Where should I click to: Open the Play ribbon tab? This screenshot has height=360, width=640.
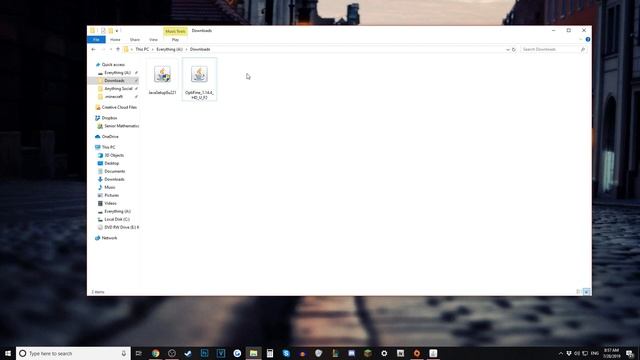click(x=175, y=40)
